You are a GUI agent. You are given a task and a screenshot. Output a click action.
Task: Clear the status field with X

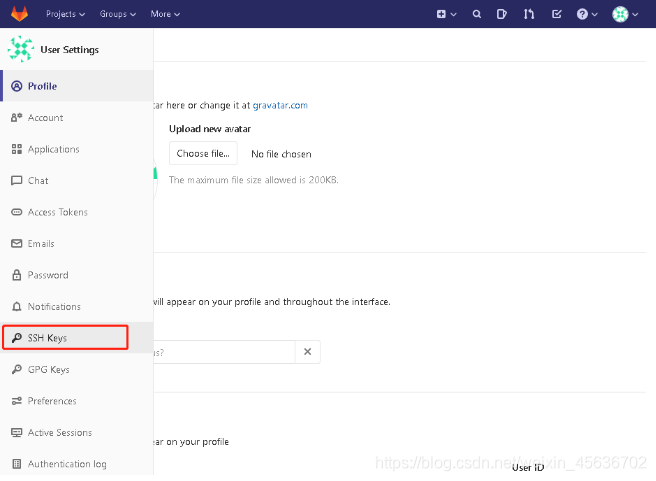(x=308, y=352)
